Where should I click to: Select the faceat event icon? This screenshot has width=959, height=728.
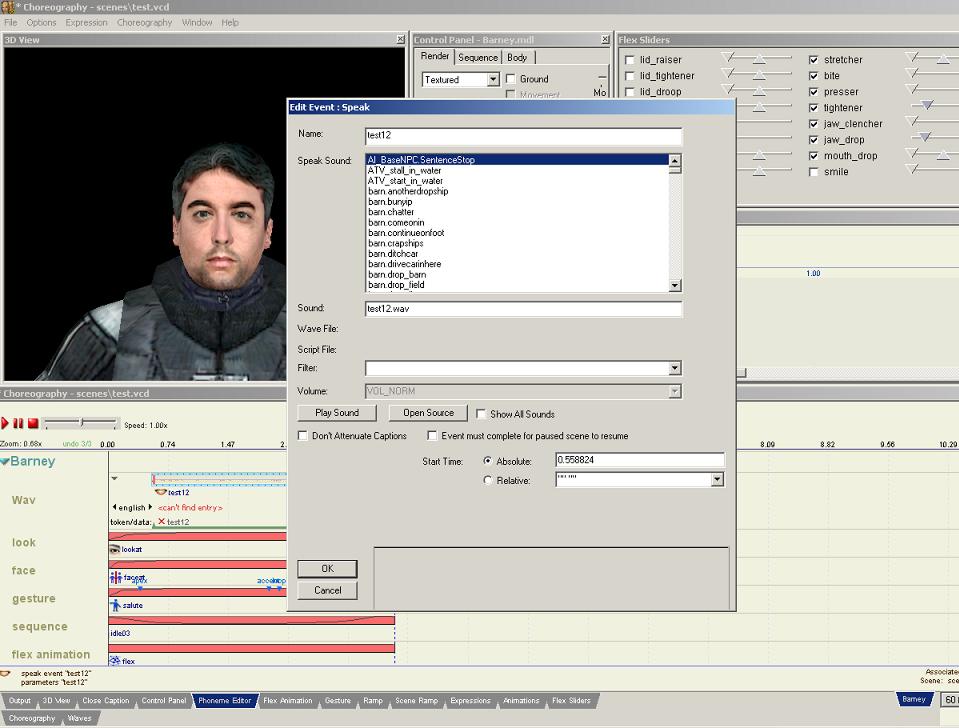coord(116,577)
